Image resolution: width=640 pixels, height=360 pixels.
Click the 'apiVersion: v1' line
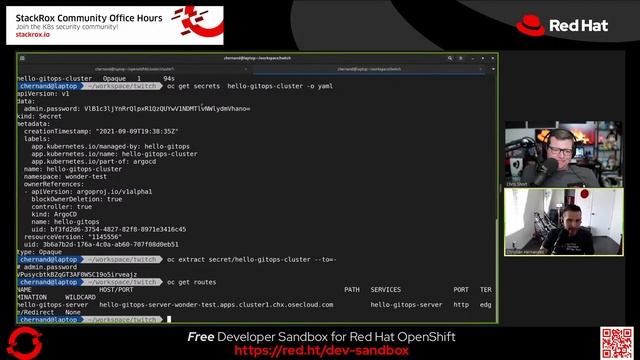click(43, 94)
